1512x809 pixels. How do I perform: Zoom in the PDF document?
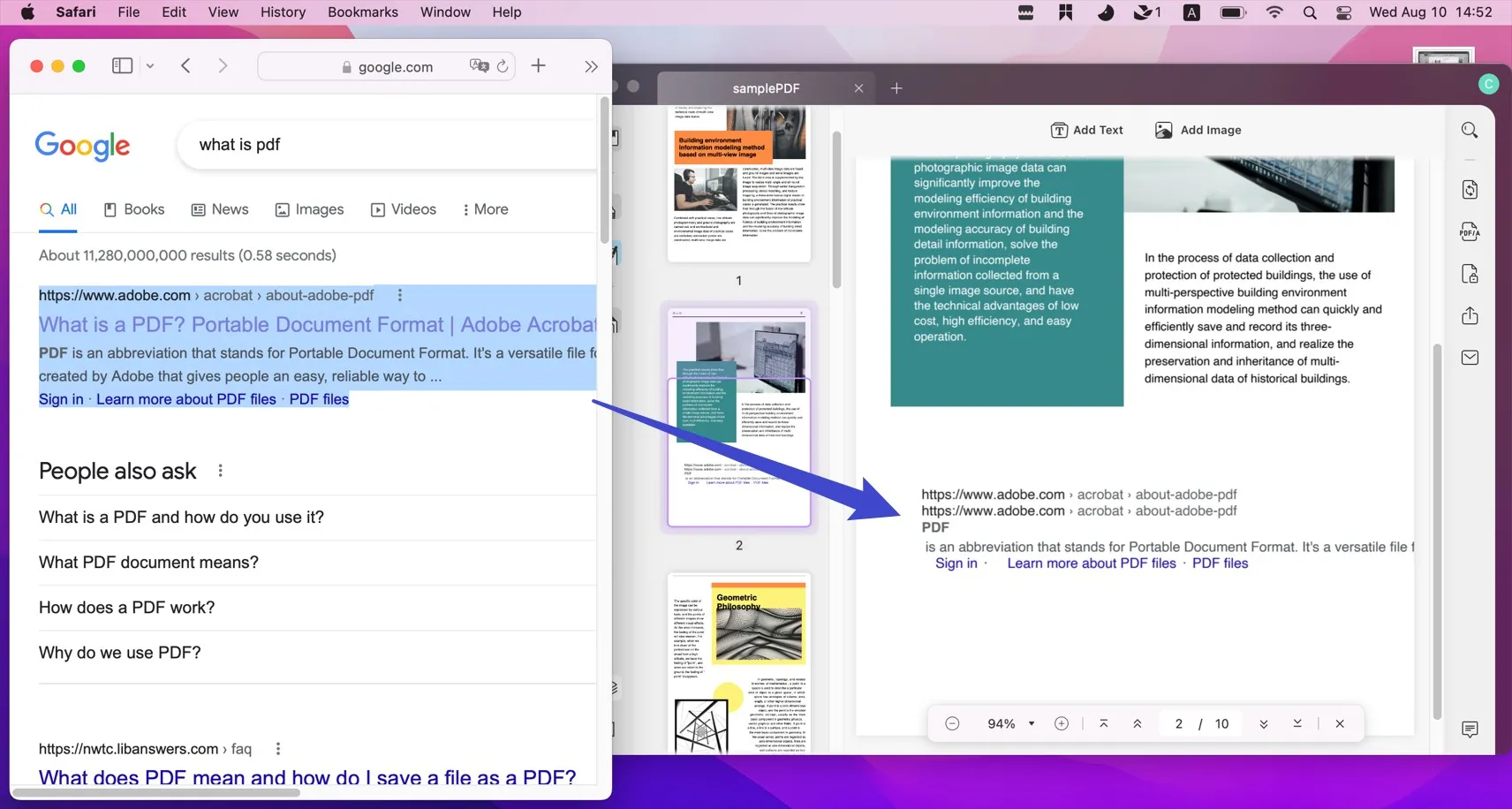point(1062,723)
